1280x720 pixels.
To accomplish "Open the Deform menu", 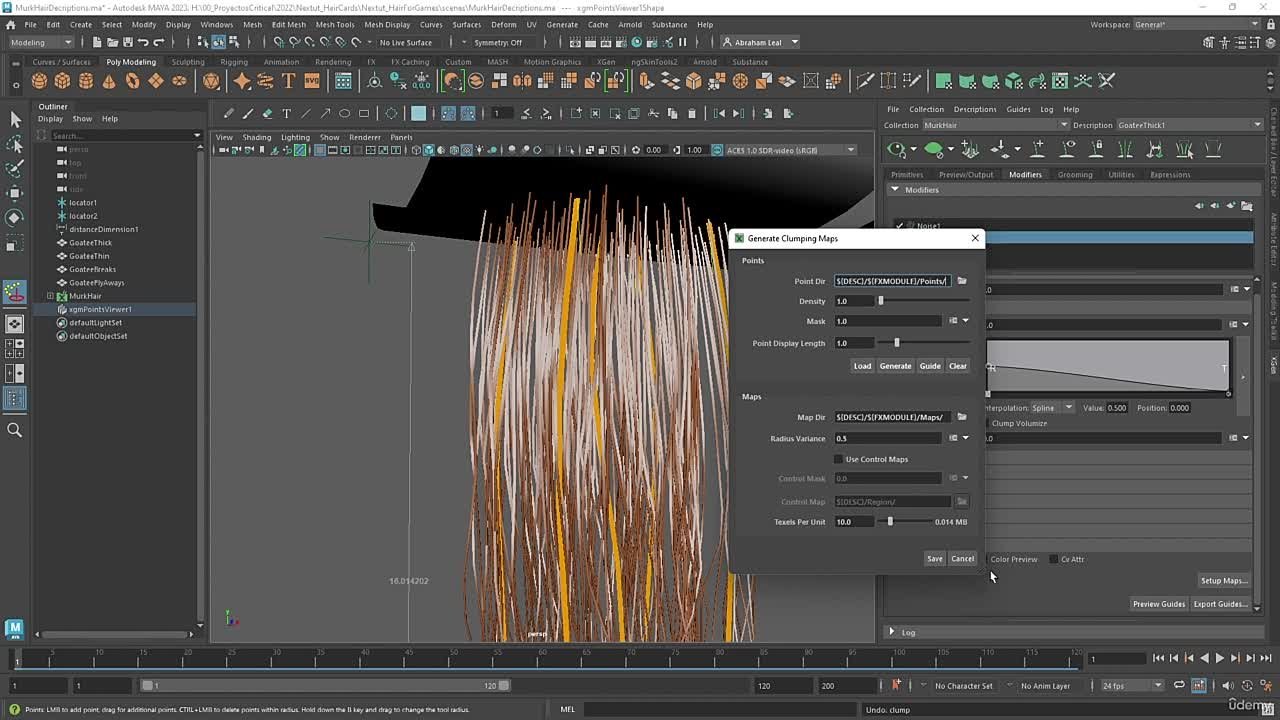I will tap(504, 24).
